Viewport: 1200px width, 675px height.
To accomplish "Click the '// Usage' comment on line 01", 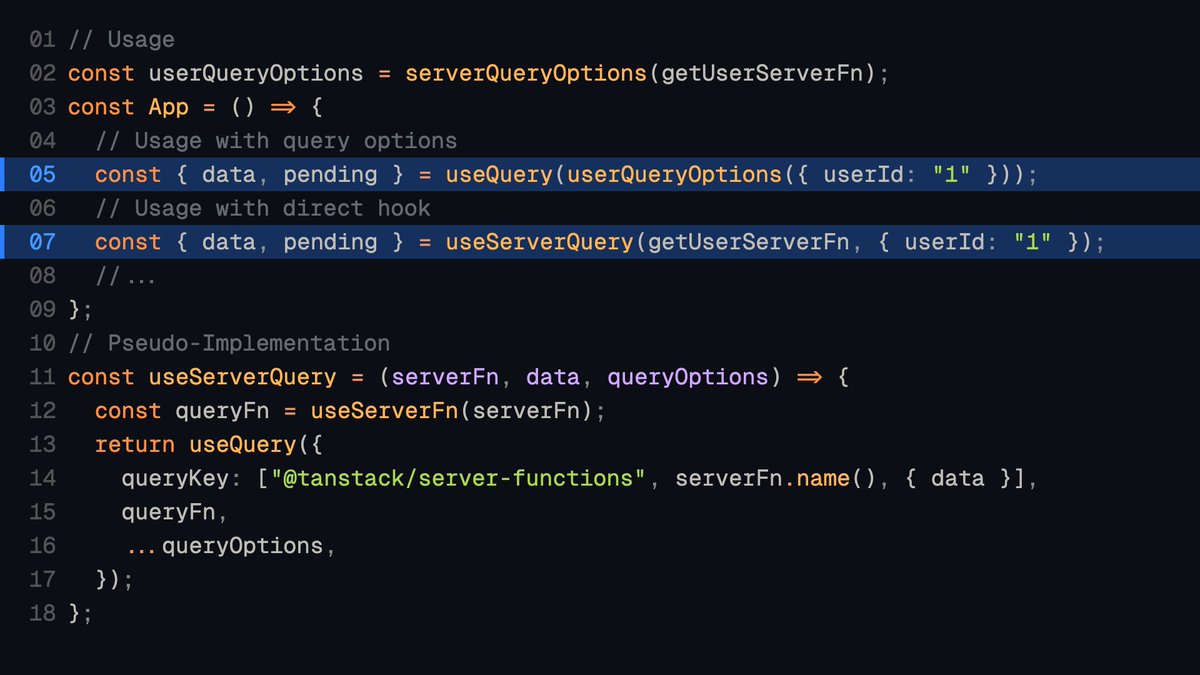I will click(121, 40).
